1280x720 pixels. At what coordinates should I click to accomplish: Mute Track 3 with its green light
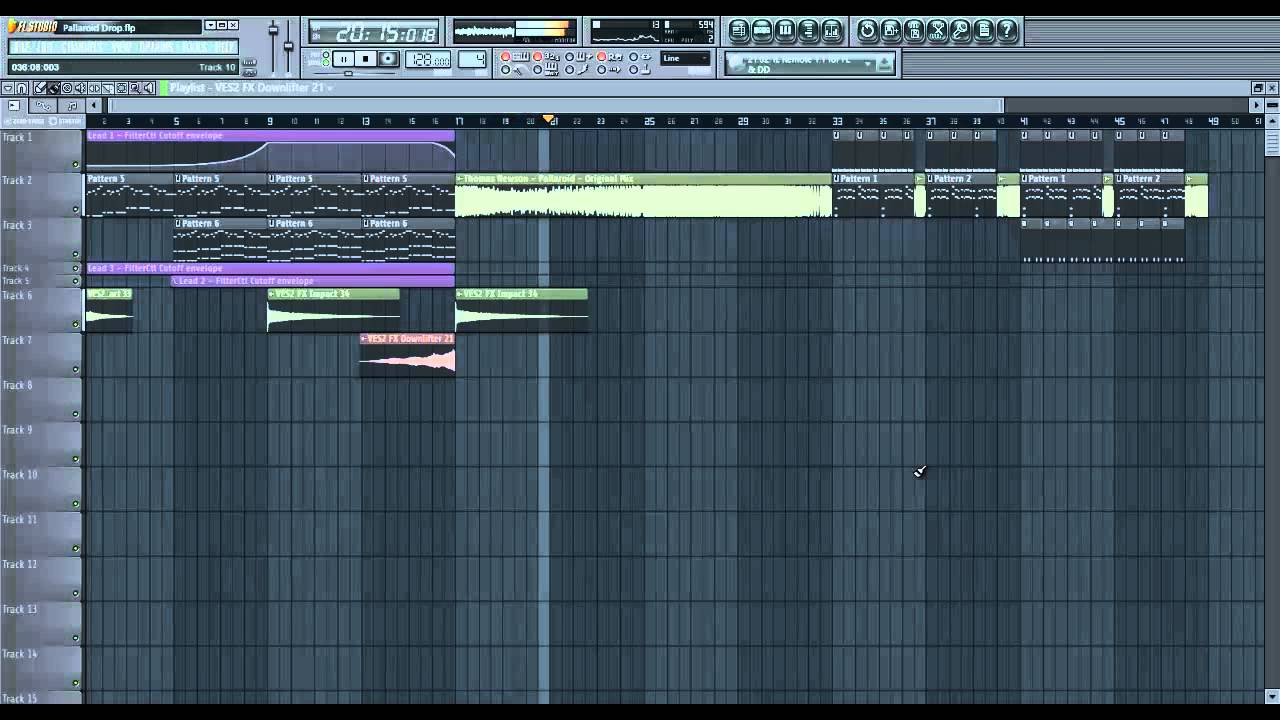click(x=75, y=255)
